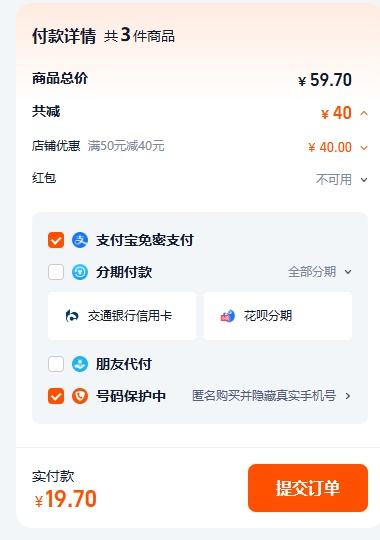The height and width of the screenshot is (540, 380).
Task: Select 花呗分期 installment option
Action: pos(278,315)
